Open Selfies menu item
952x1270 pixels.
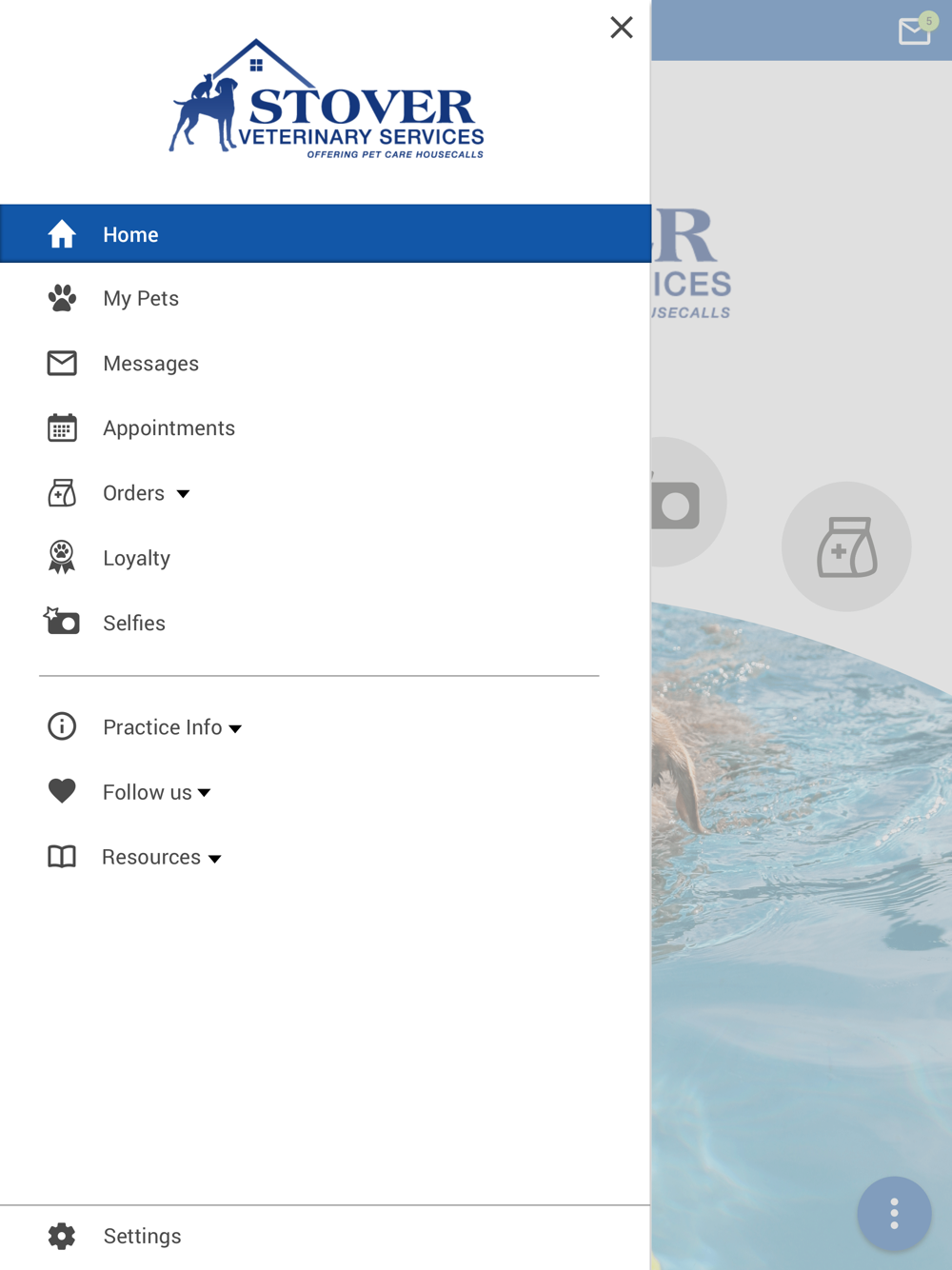pos(134,623)
